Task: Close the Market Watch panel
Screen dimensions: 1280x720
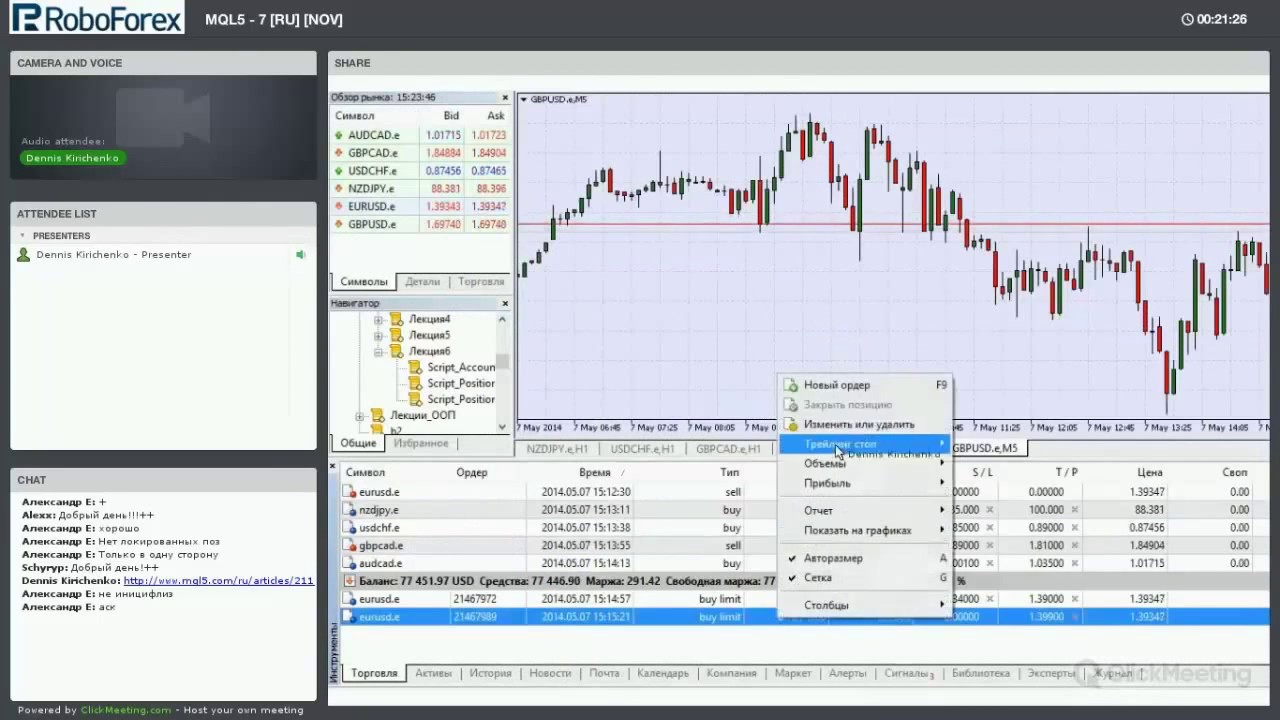Action: [x=505, y=98]
